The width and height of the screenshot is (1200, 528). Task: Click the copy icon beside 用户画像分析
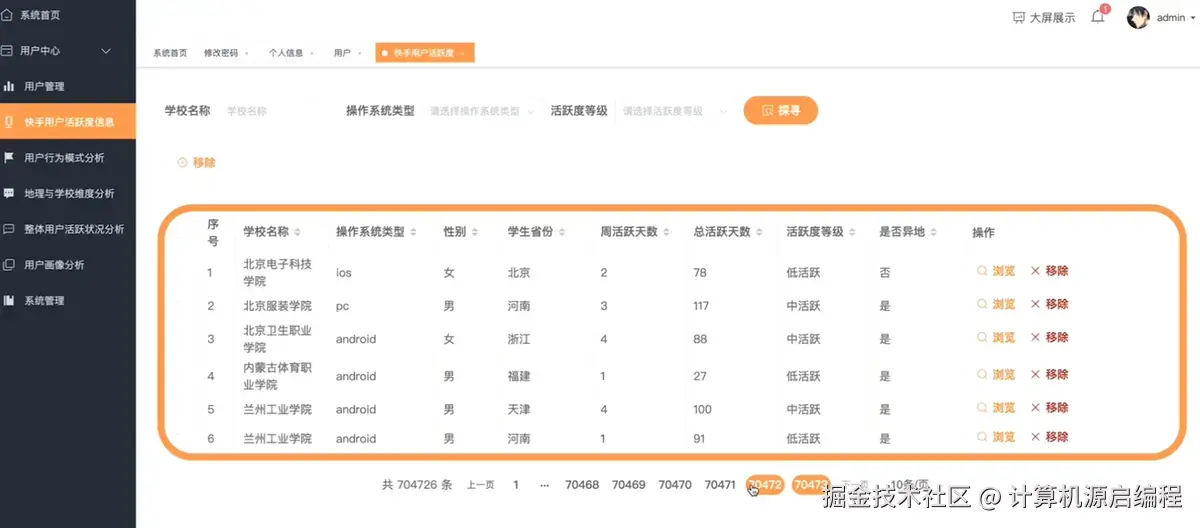click(9, 265)
